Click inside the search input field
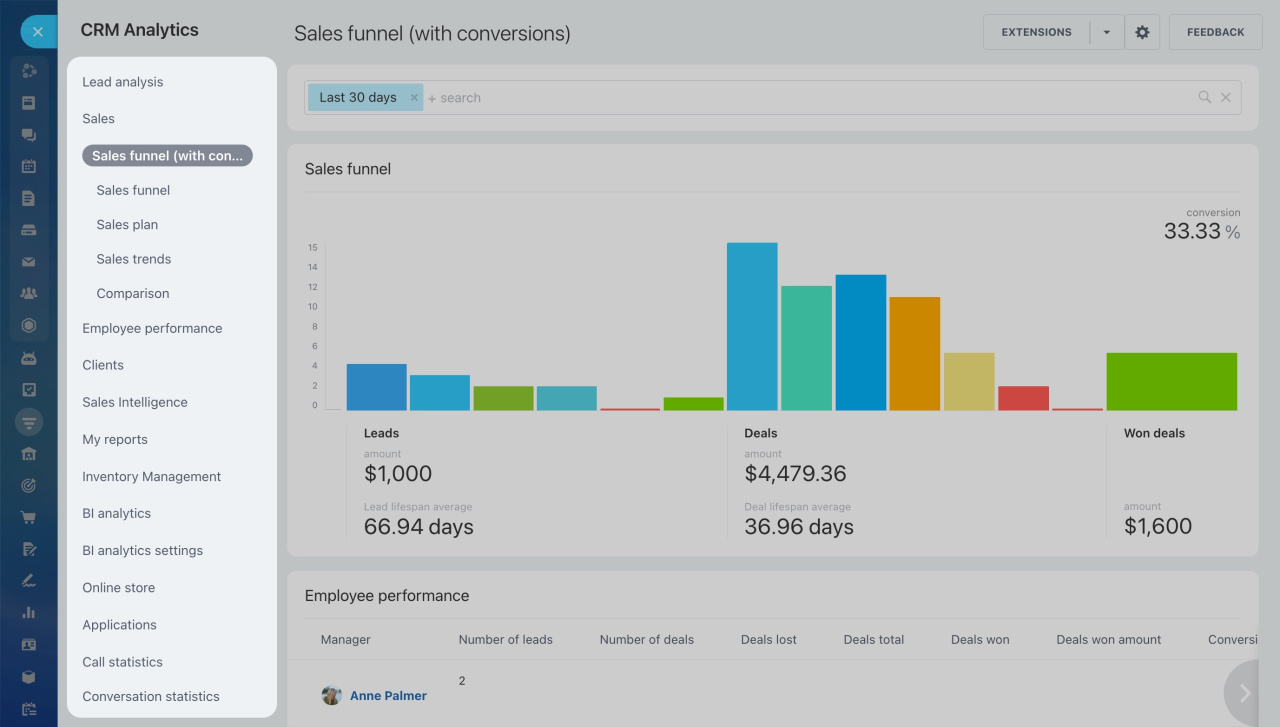Viewport: 1280px width, 727px height. (600, 97)
